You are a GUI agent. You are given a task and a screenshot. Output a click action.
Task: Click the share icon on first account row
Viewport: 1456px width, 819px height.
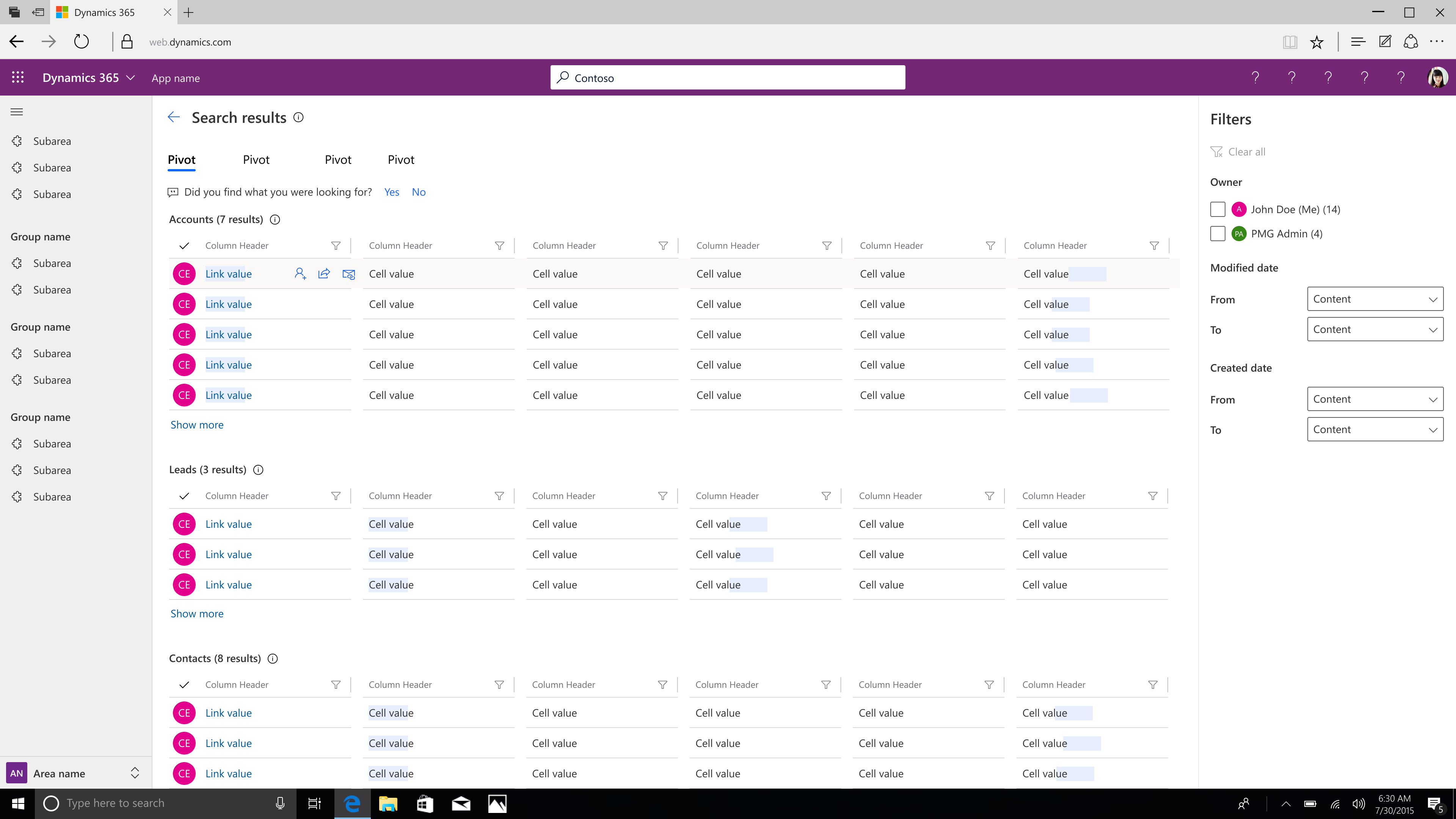point(324,273)
